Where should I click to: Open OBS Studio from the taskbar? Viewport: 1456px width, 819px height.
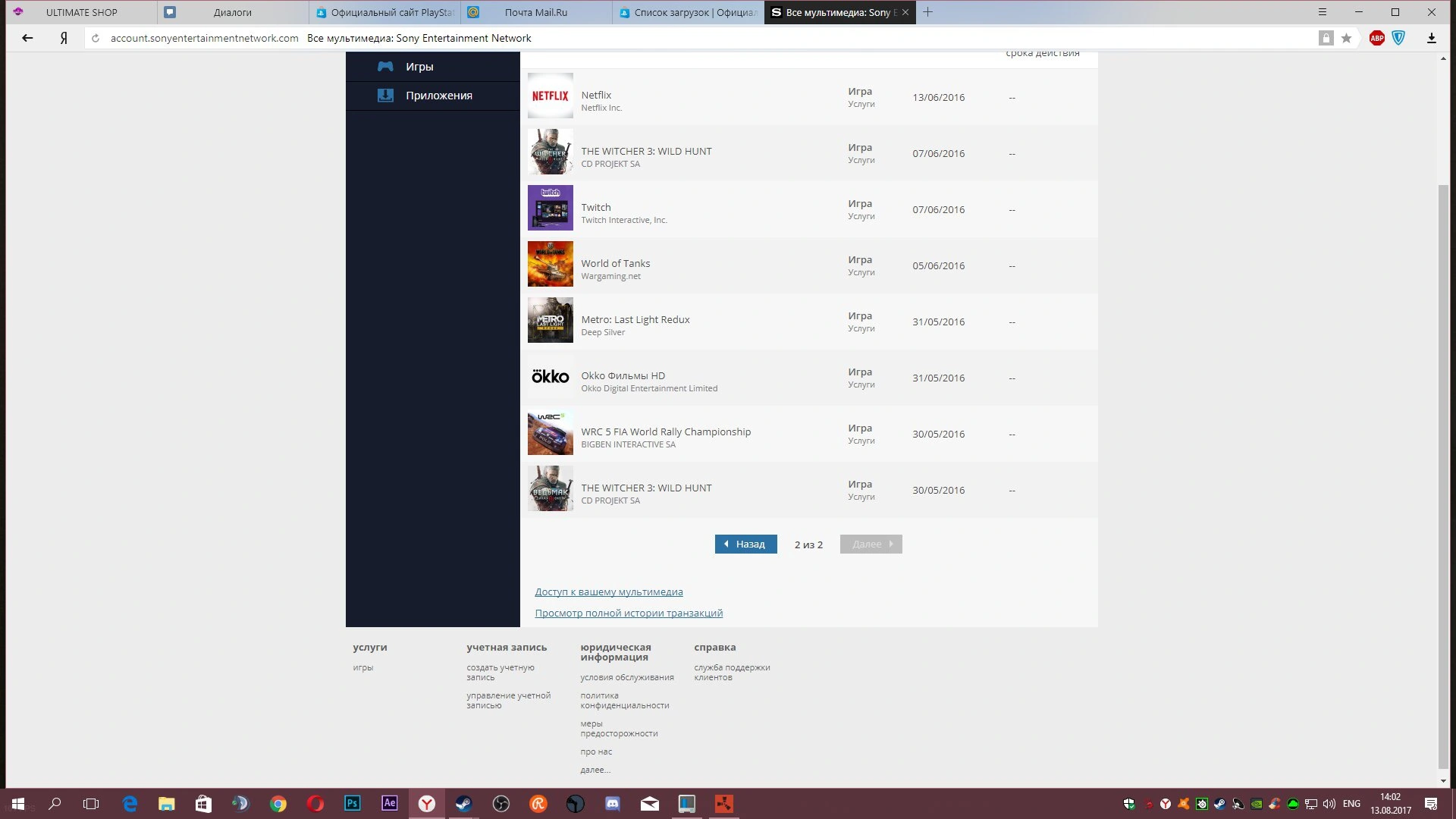tap(501, 804)
